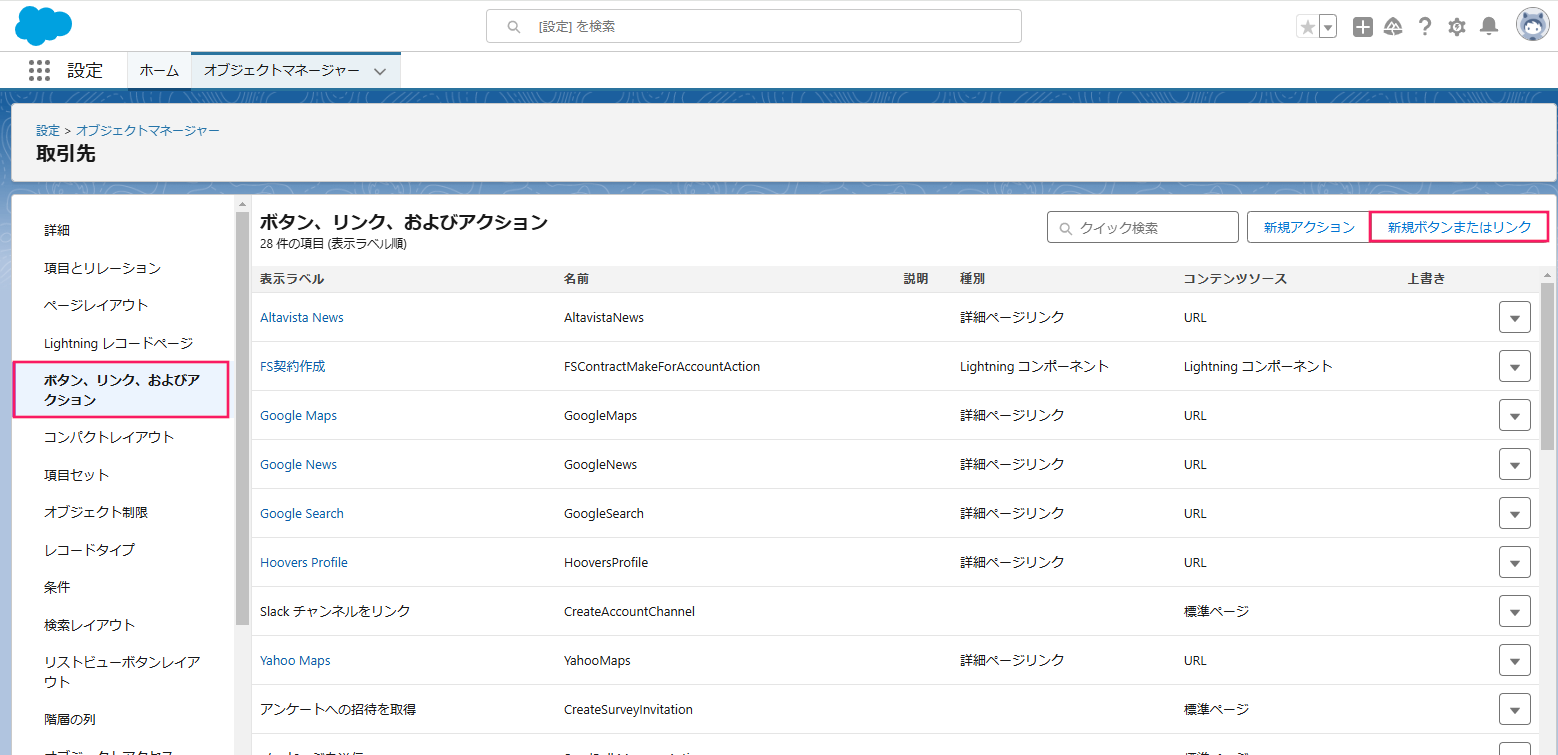This screenshot has height=755, width=1558.
Task: Open リストビューボタンレイアウト in the sidebar
Action: pyautogui.click(x=122, y=672)
